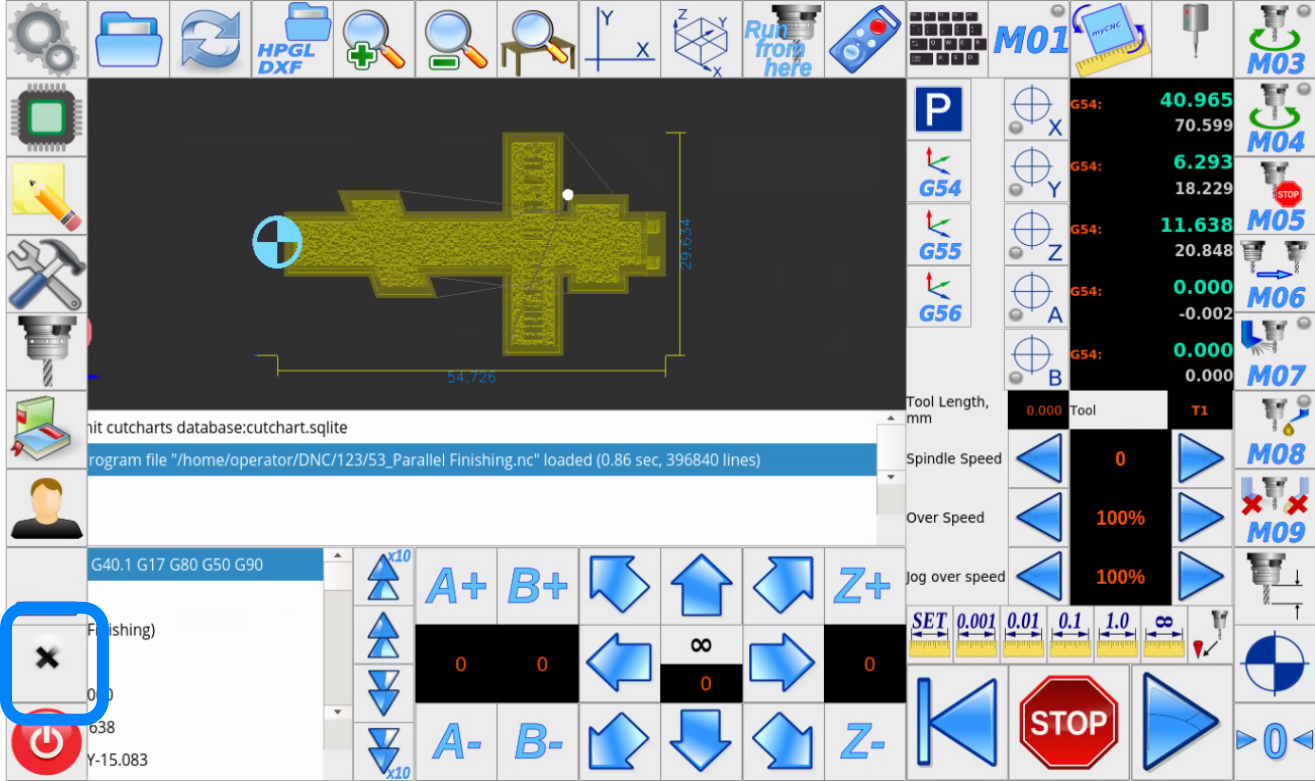Screen dimensions: 1315x781
Task: Click the Tool Length input field
Action: pyautogui.click(x=1037, y=410)
